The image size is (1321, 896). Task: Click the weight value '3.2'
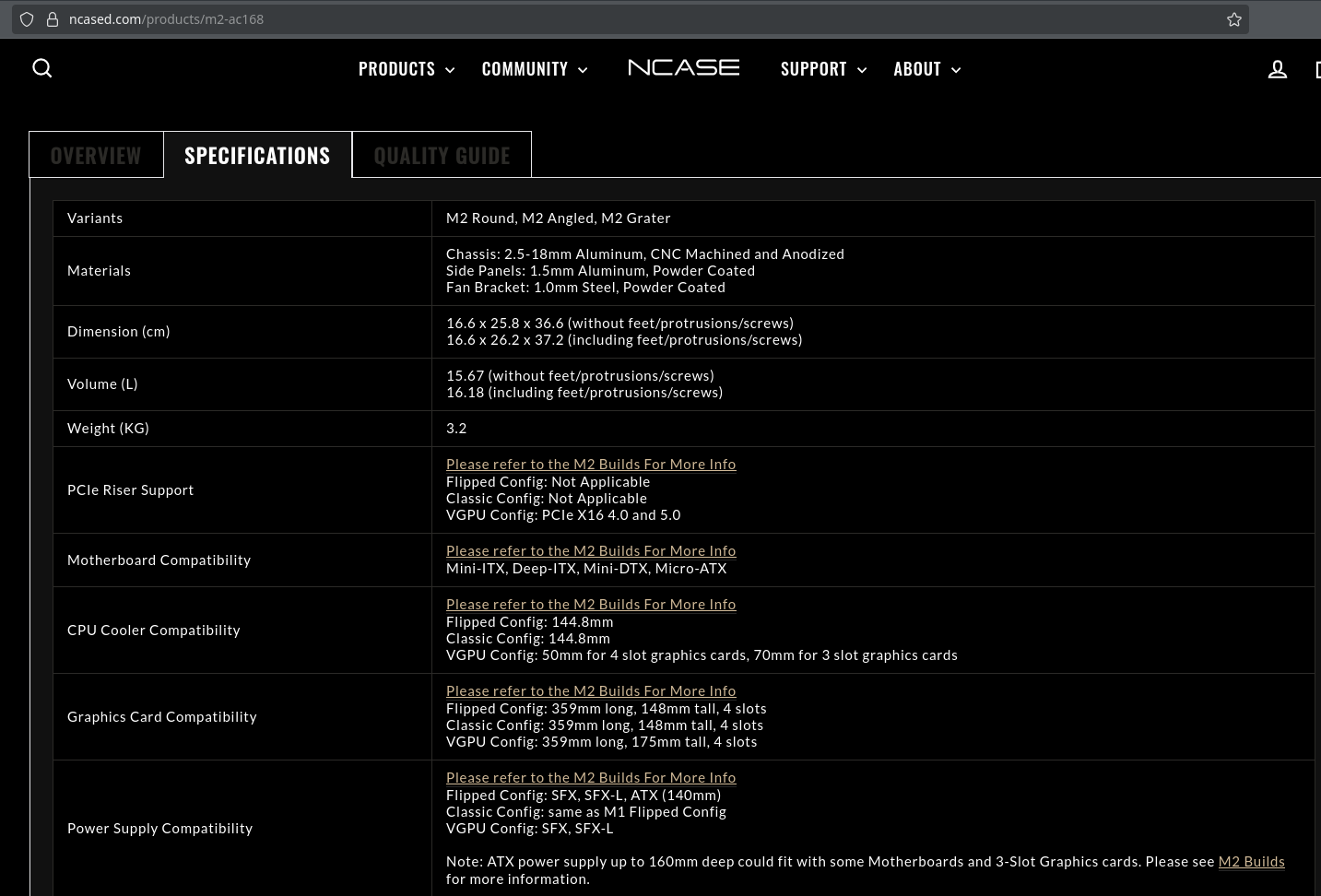[x=456, y=429]
